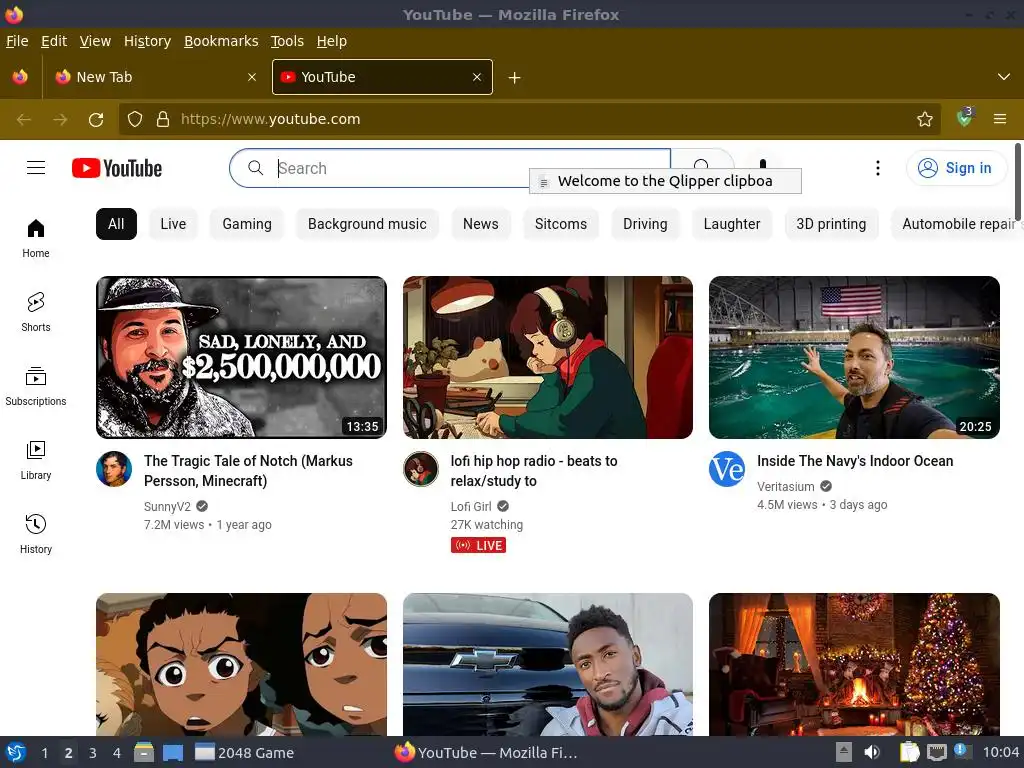View site security padlock info
Viewport: 1024px width, 768px height.
tap(163, 119)
